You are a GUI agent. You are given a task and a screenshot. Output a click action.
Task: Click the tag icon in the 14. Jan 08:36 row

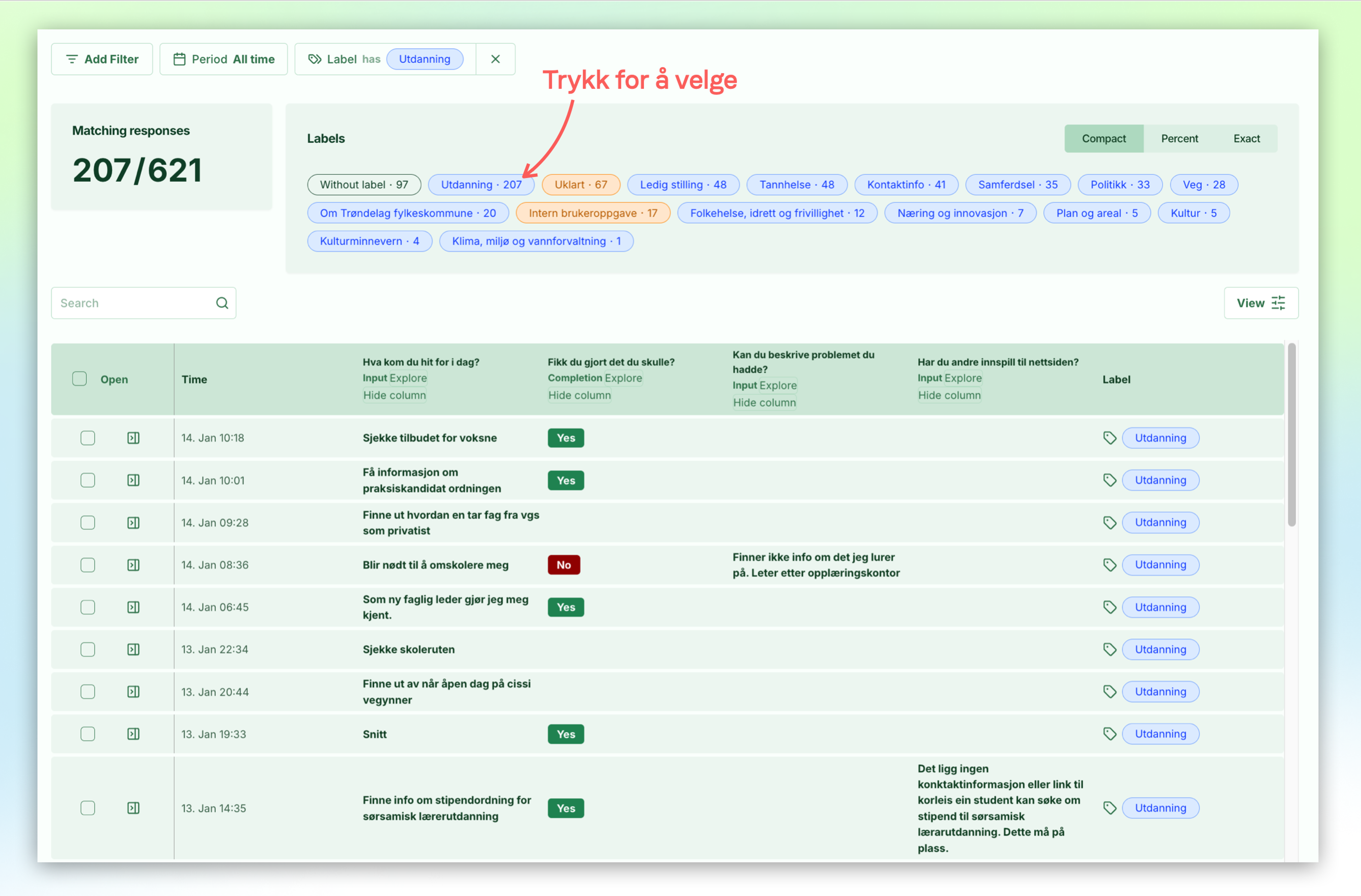(x=1109, y=565)
